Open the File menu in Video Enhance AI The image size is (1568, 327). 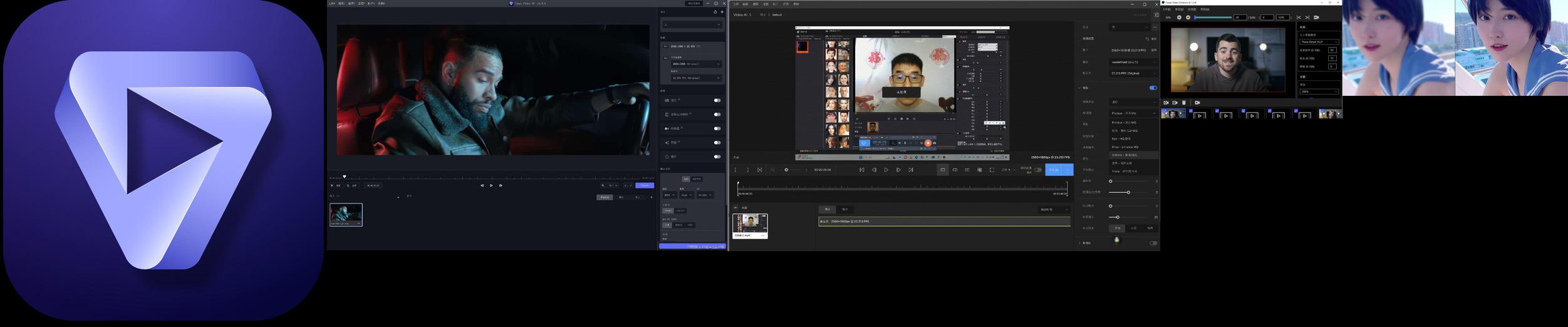tap(1166, 9)
